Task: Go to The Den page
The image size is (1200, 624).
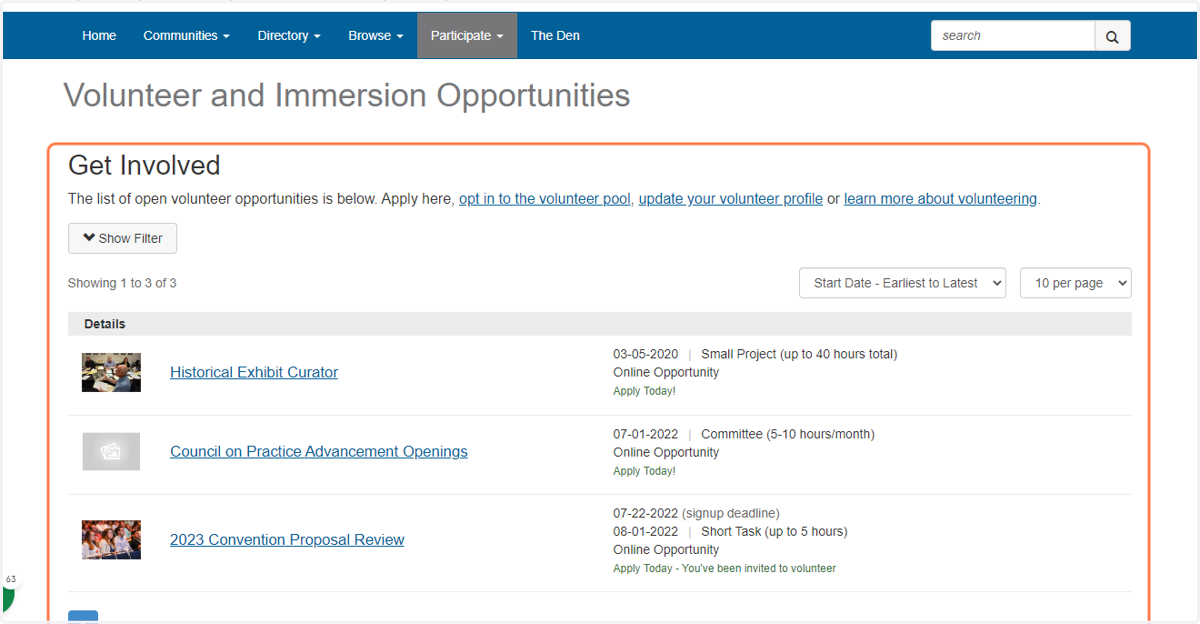Action: (x=555, y=36)
